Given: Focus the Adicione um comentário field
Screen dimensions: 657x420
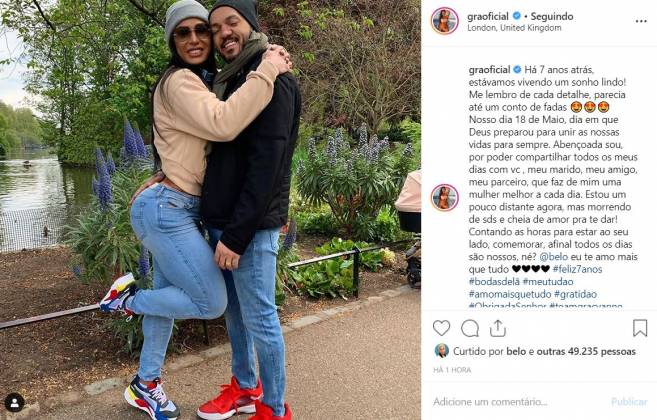Looking at the screenshot, I should tap(517, 402).
